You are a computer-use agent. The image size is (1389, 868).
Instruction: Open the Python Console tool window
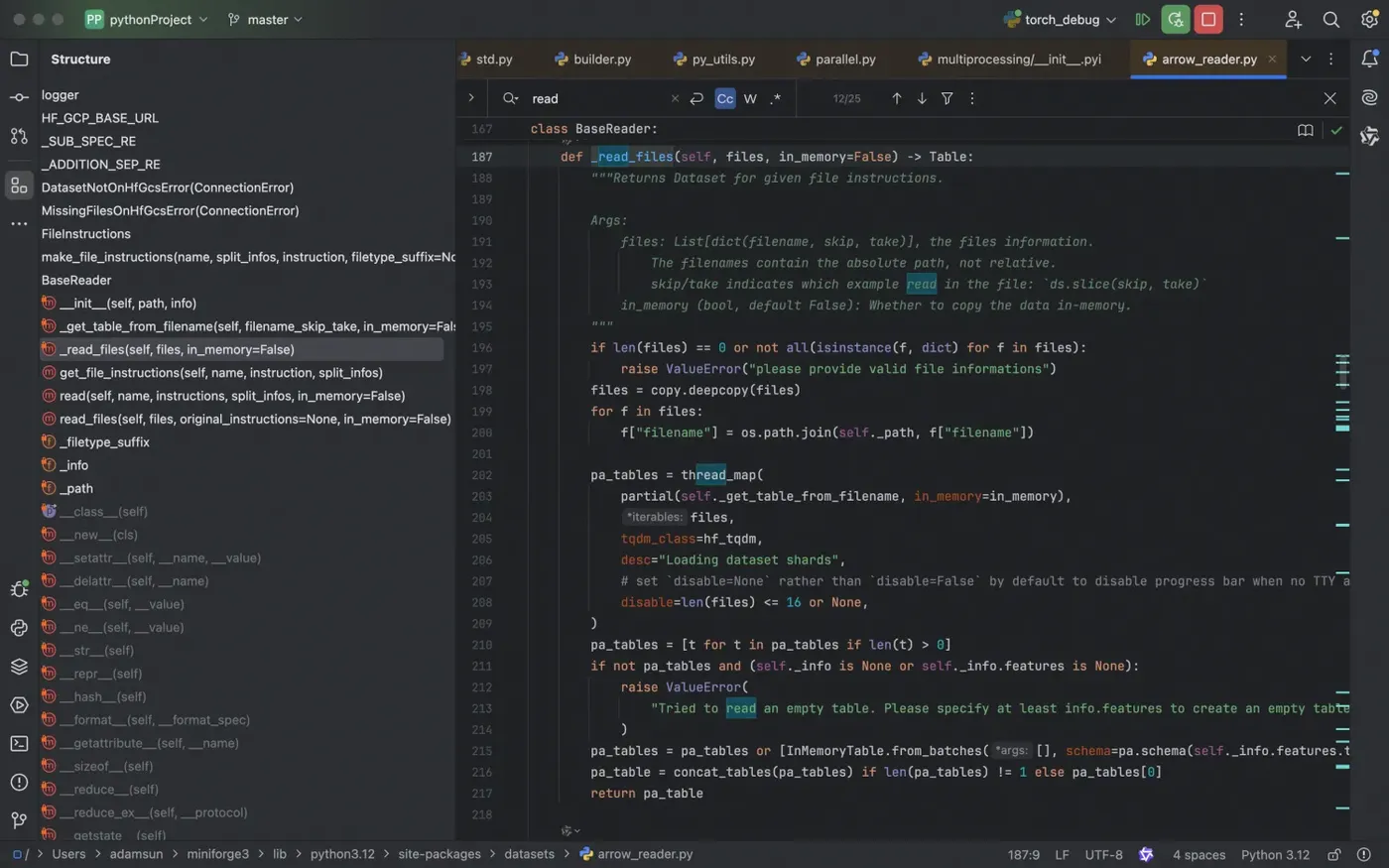[x=19, y=628]
